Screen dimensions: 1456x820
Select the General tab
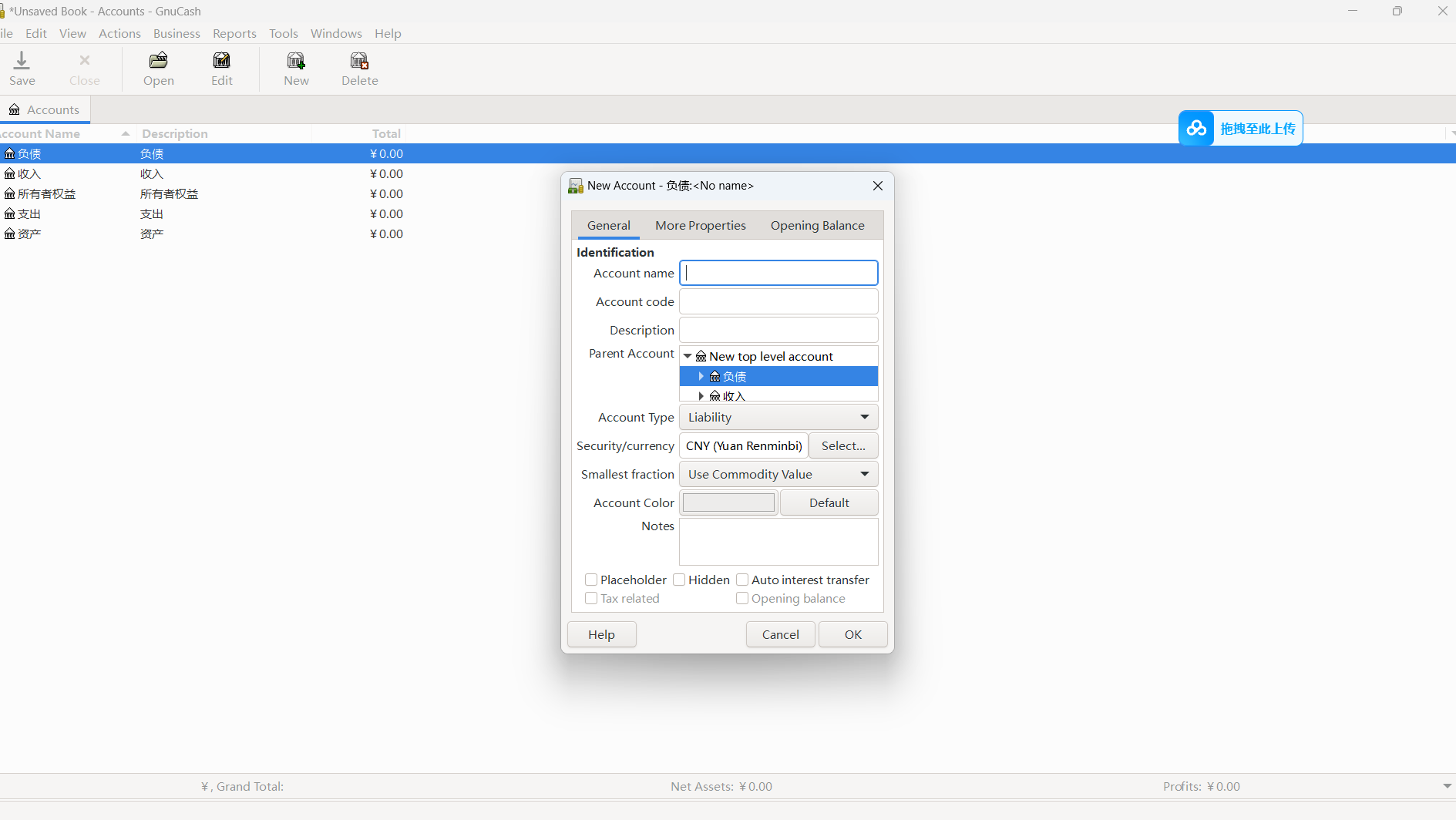(608, 225)
